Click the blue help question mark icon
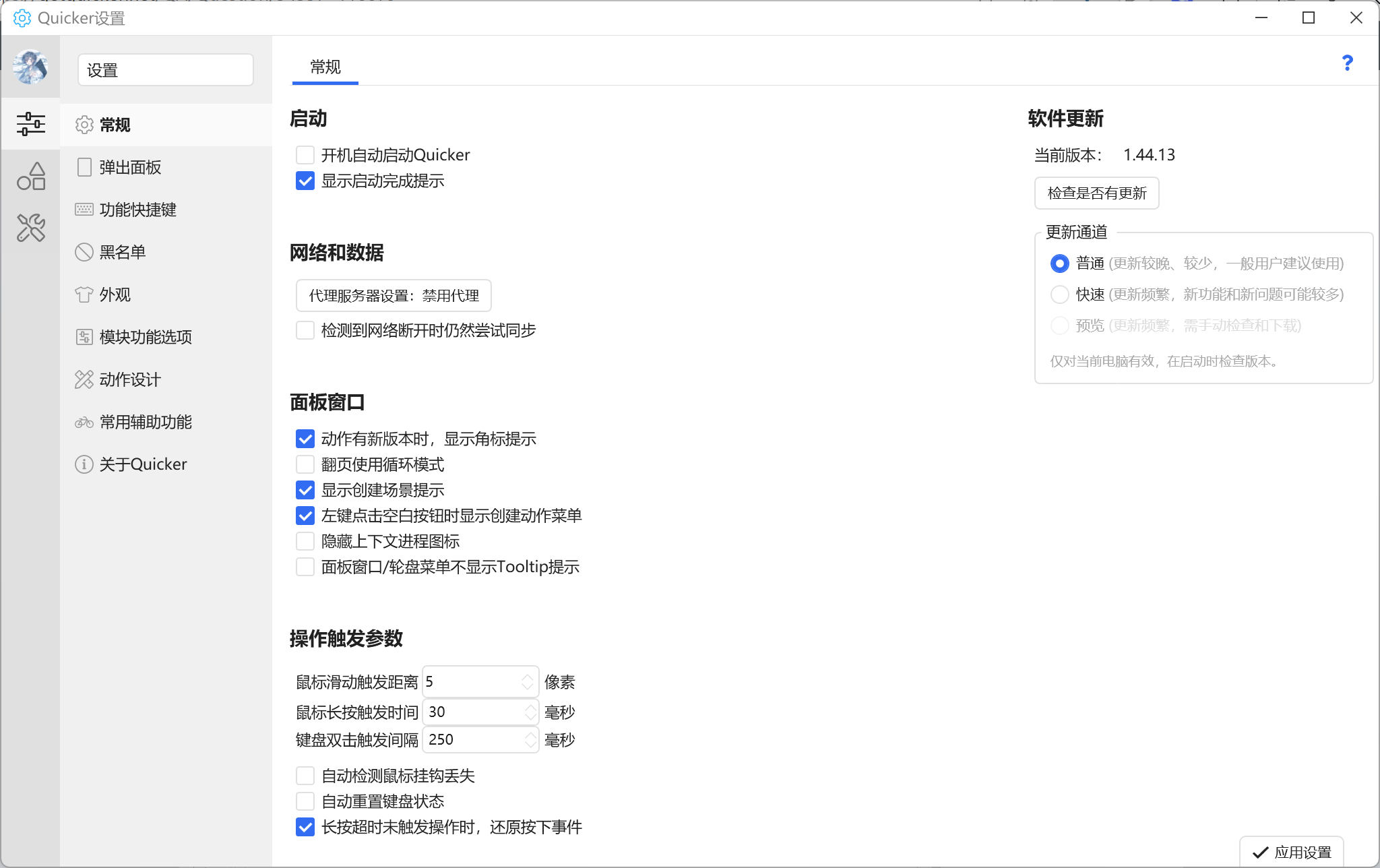This screenshot has height=868, width=1380. 1347,63
